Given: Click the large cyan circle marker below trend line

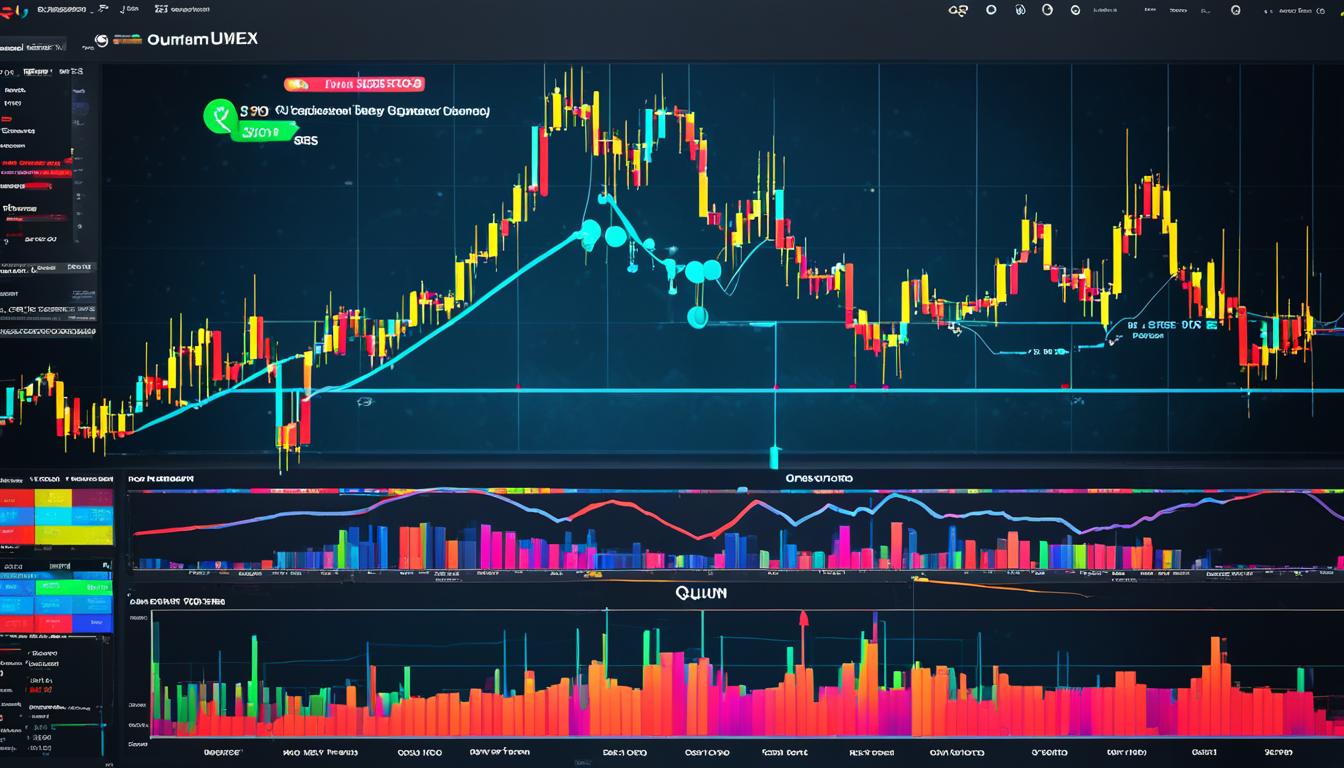Looking at the screenshot, I should (x=697, y=317).
